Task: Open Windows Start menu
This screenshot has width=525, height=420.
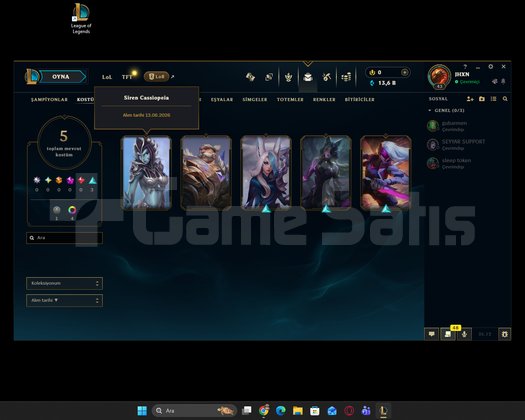Action: tap(142, 411)
